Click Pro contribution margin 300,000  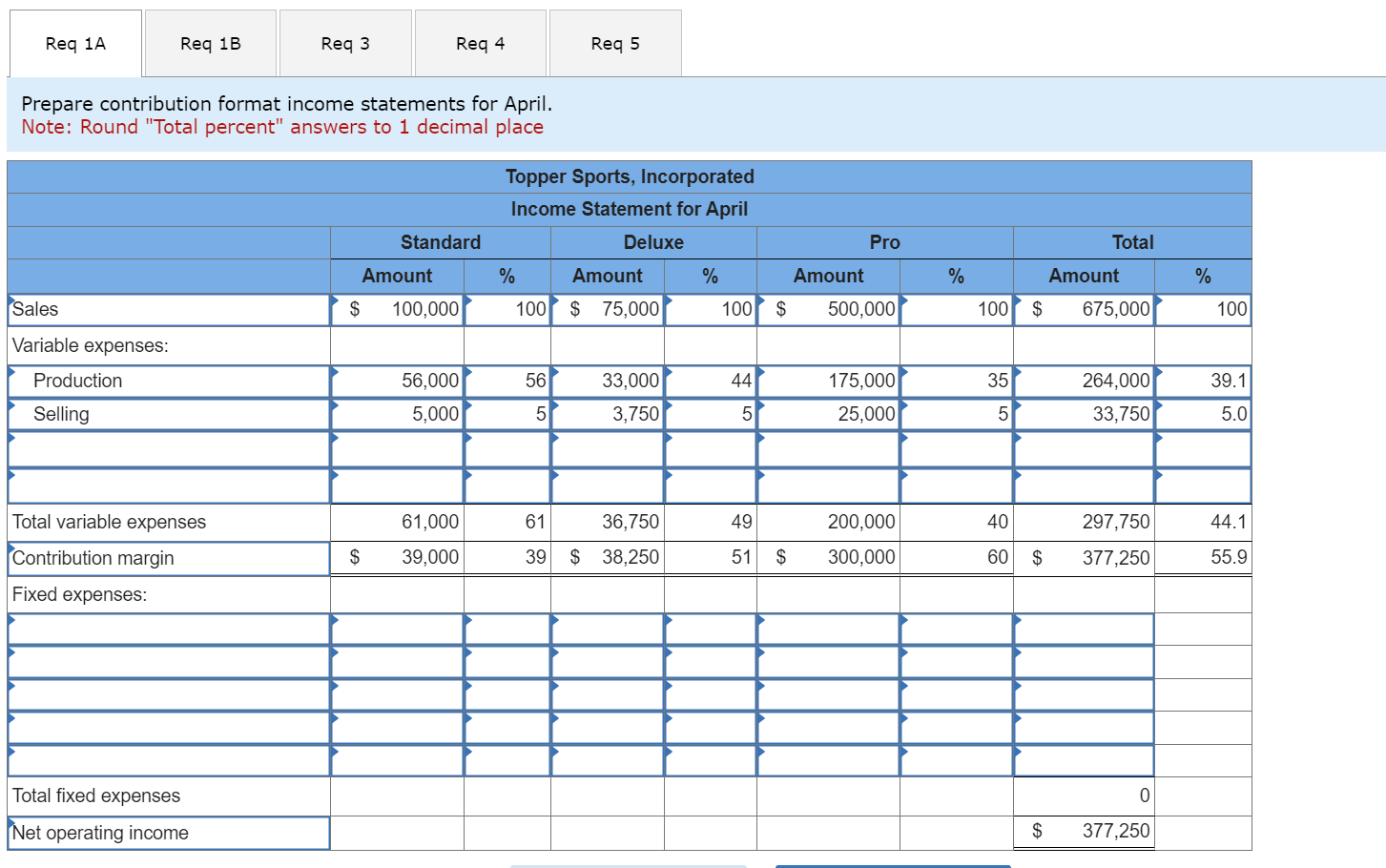pos(828,558)
